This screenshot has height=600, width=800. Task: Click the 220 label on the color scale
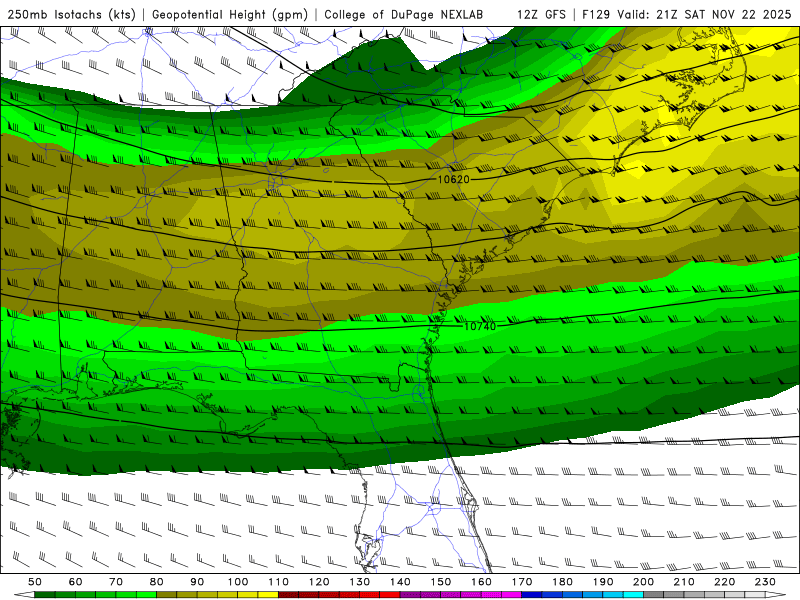point(724,582)
